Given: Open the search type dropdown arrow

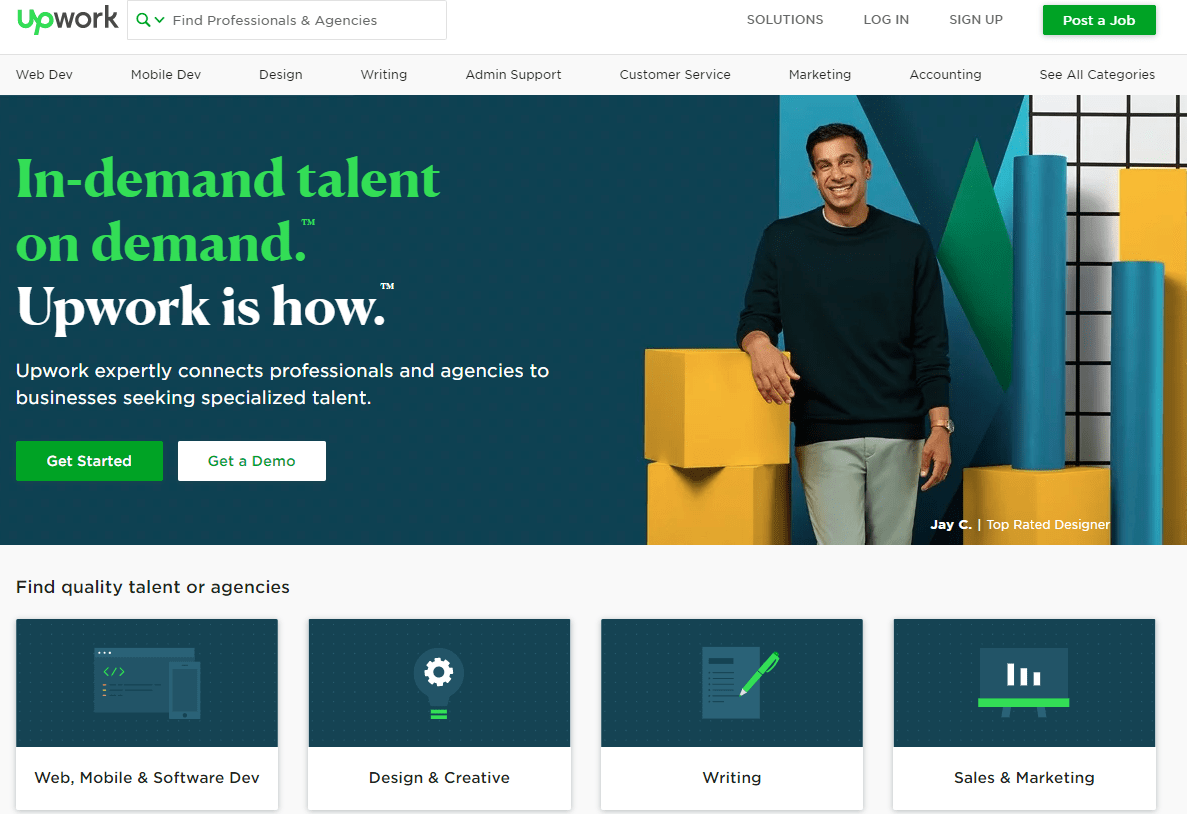Looking at the screenshot, I should click(160, 20).
